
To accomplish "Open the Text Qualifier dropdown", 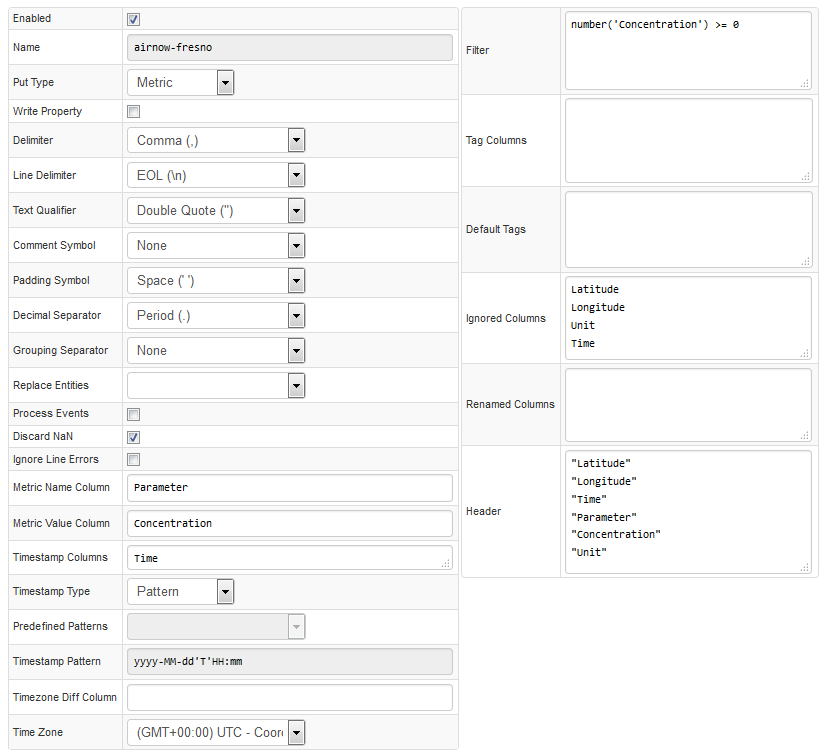I will coord(216,211).
